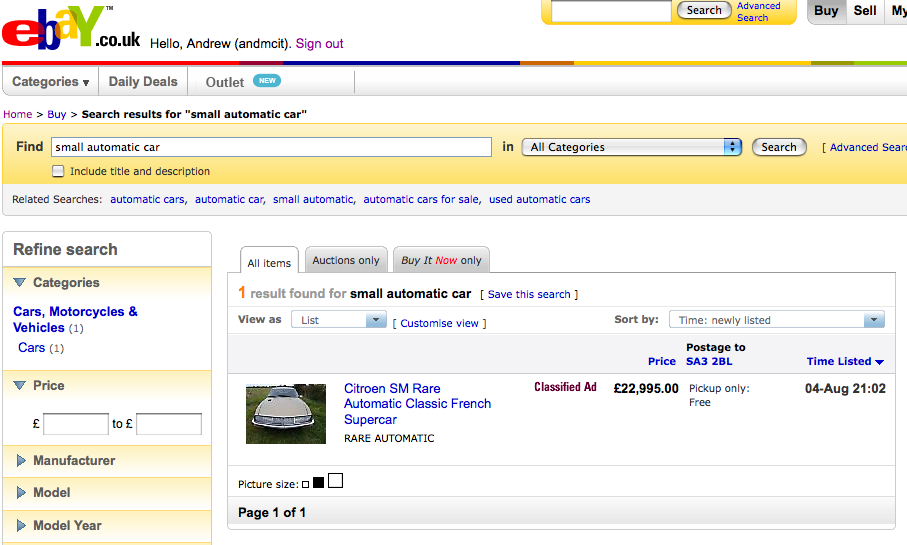Click related search 'small automatic'
The image size is (907, 545).
click(x=313, y=199)
